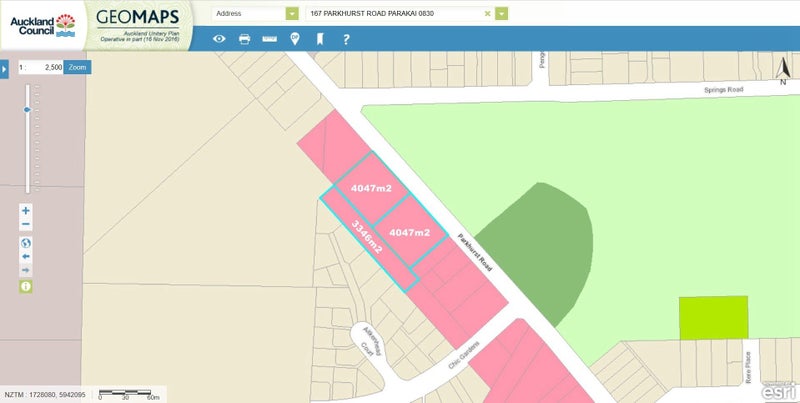Expand the left side panel arrow
The width and height of the screenshot is (800, 403).
coord(5,69)
